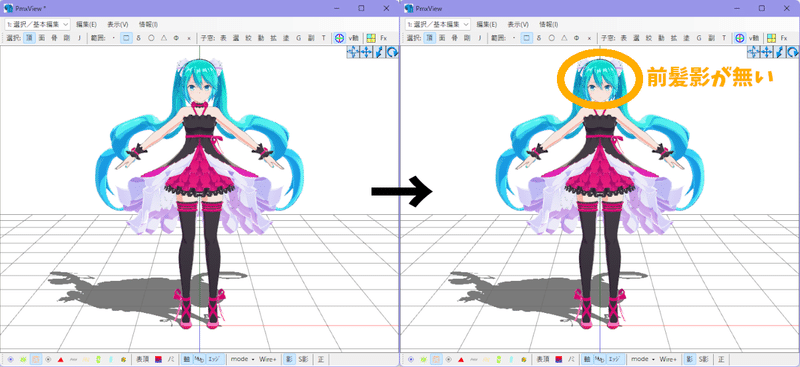Toggle S影 self-shadow in left bottom toolbar

pyautogui.click(x=303, y=359)
